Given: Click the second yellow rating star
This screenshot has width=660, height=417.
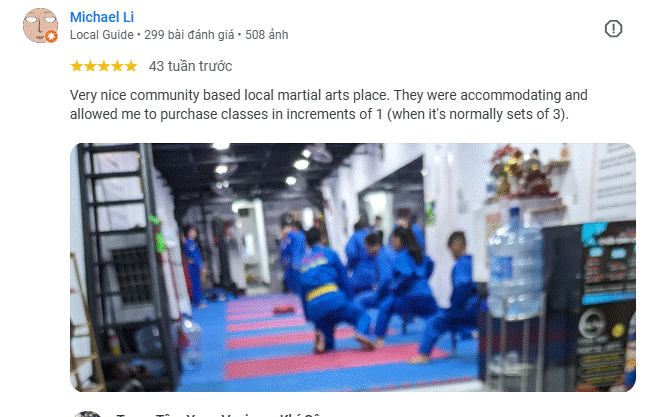Looking at the screenshot, I should [x=90, y=66].
